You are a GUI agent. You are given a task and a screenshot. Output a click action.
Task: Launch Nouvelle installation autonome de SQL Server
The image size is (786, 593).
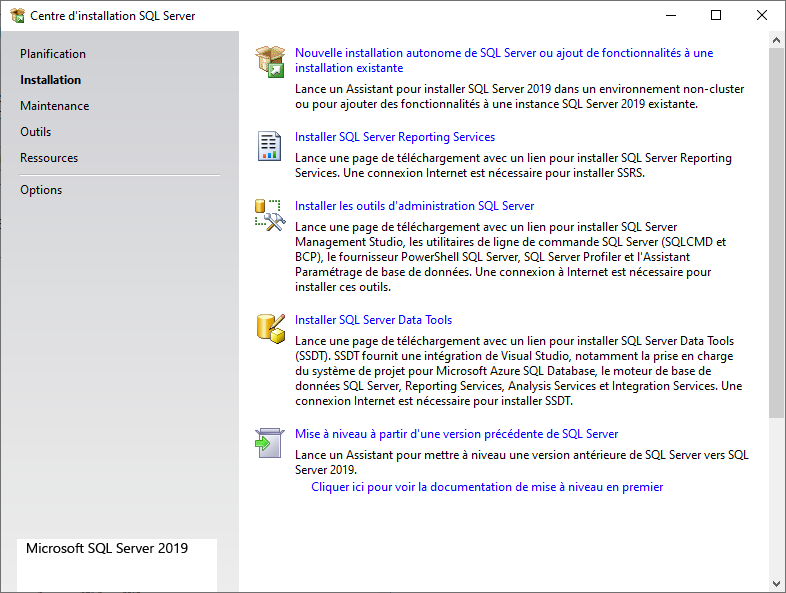[x=504, y=60]
